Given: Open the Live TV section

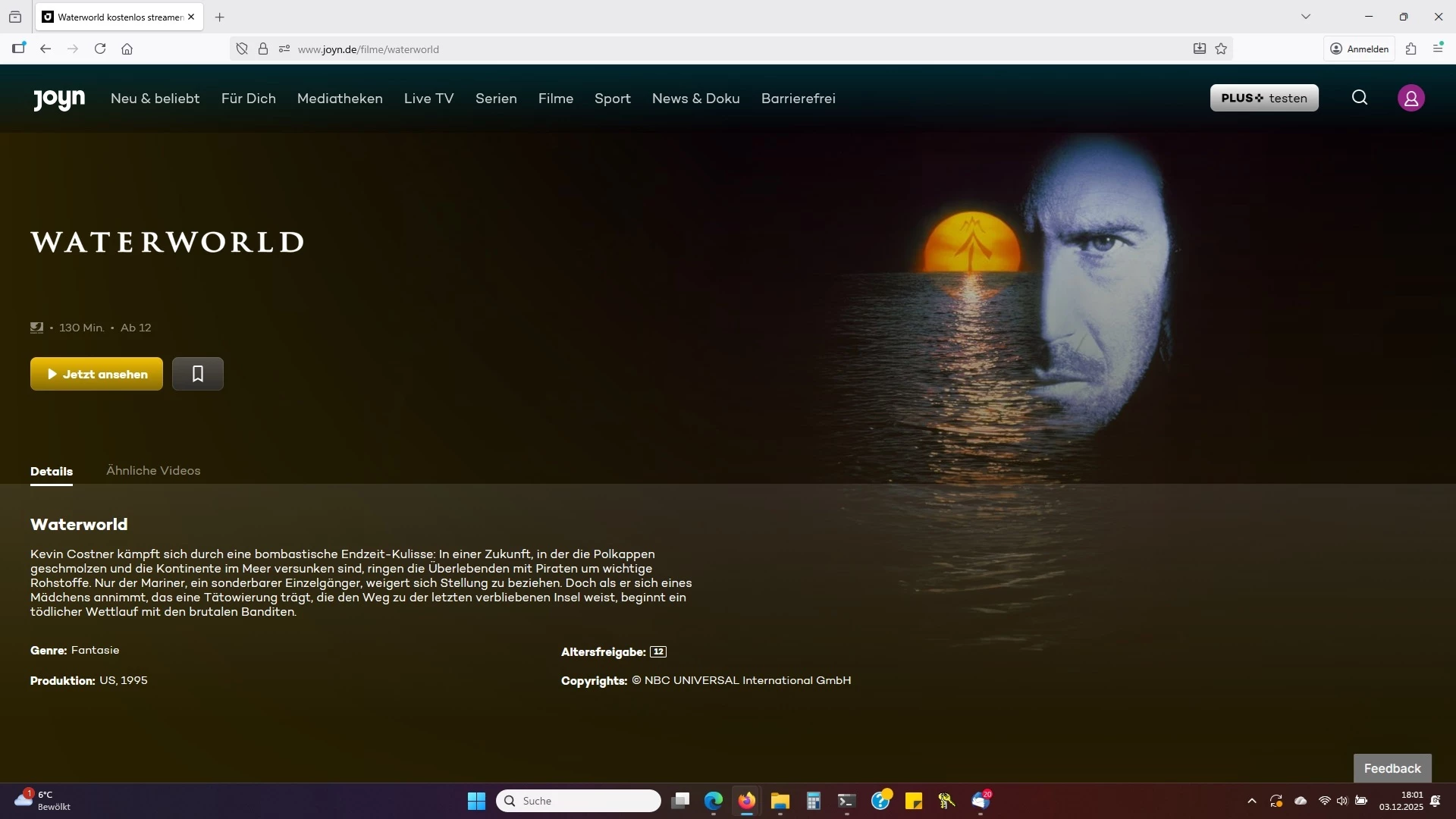Looking at the screenshot, I should (x=428, y=99).
